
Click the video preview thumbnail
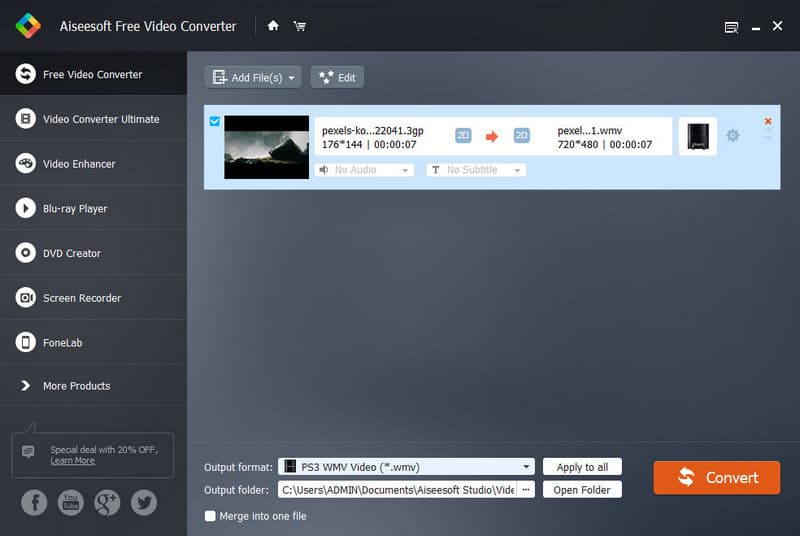(x=266, y=147)
